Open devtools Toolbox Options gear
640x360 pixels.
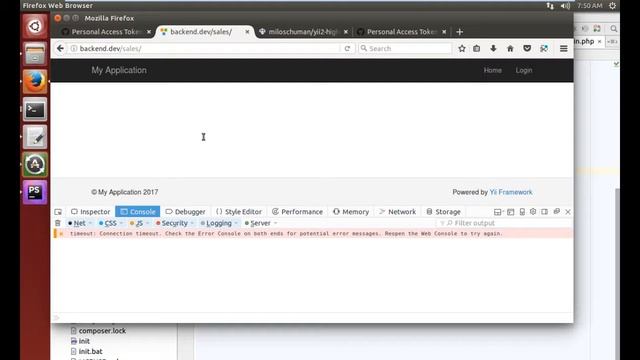(533, 211)
